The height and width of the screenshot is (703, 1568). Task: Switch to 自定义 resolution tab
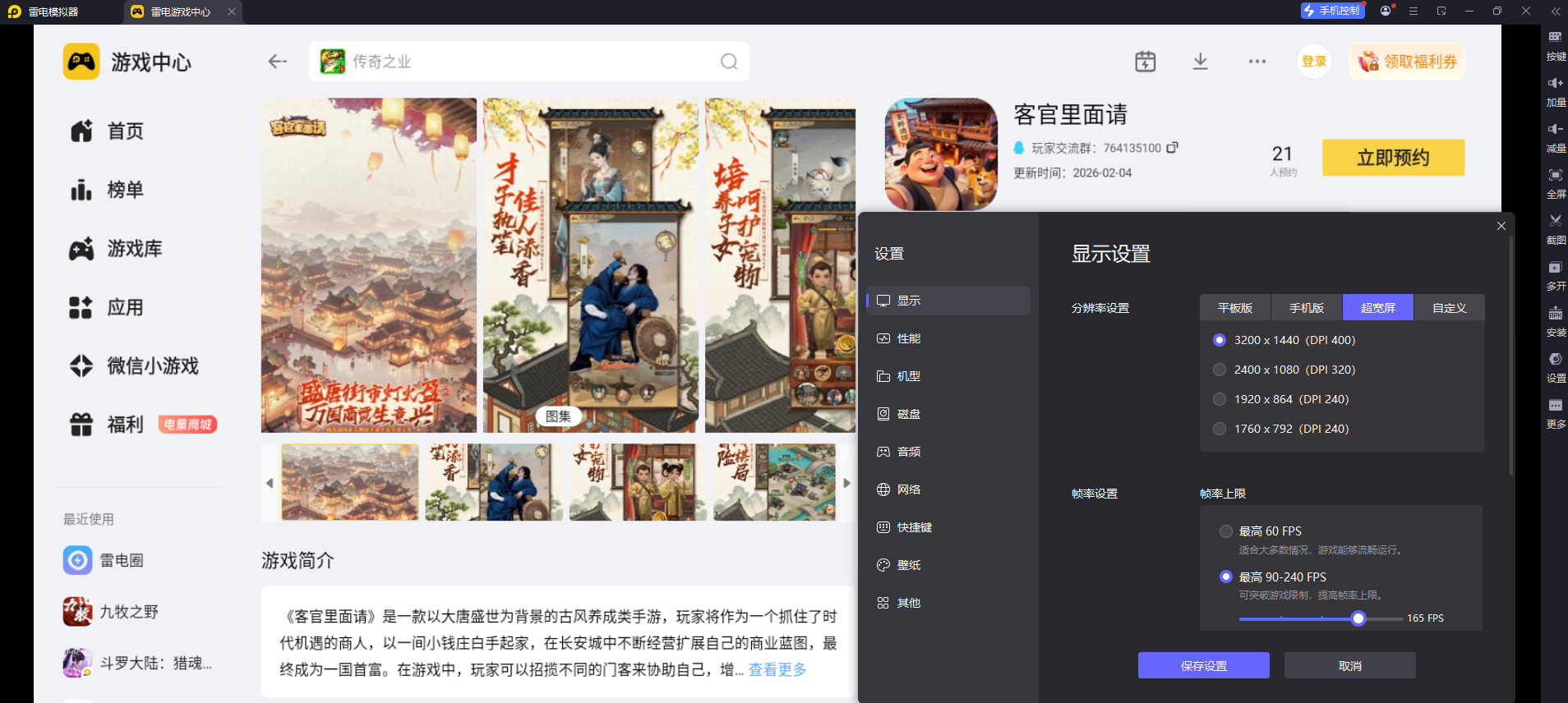1450,308
